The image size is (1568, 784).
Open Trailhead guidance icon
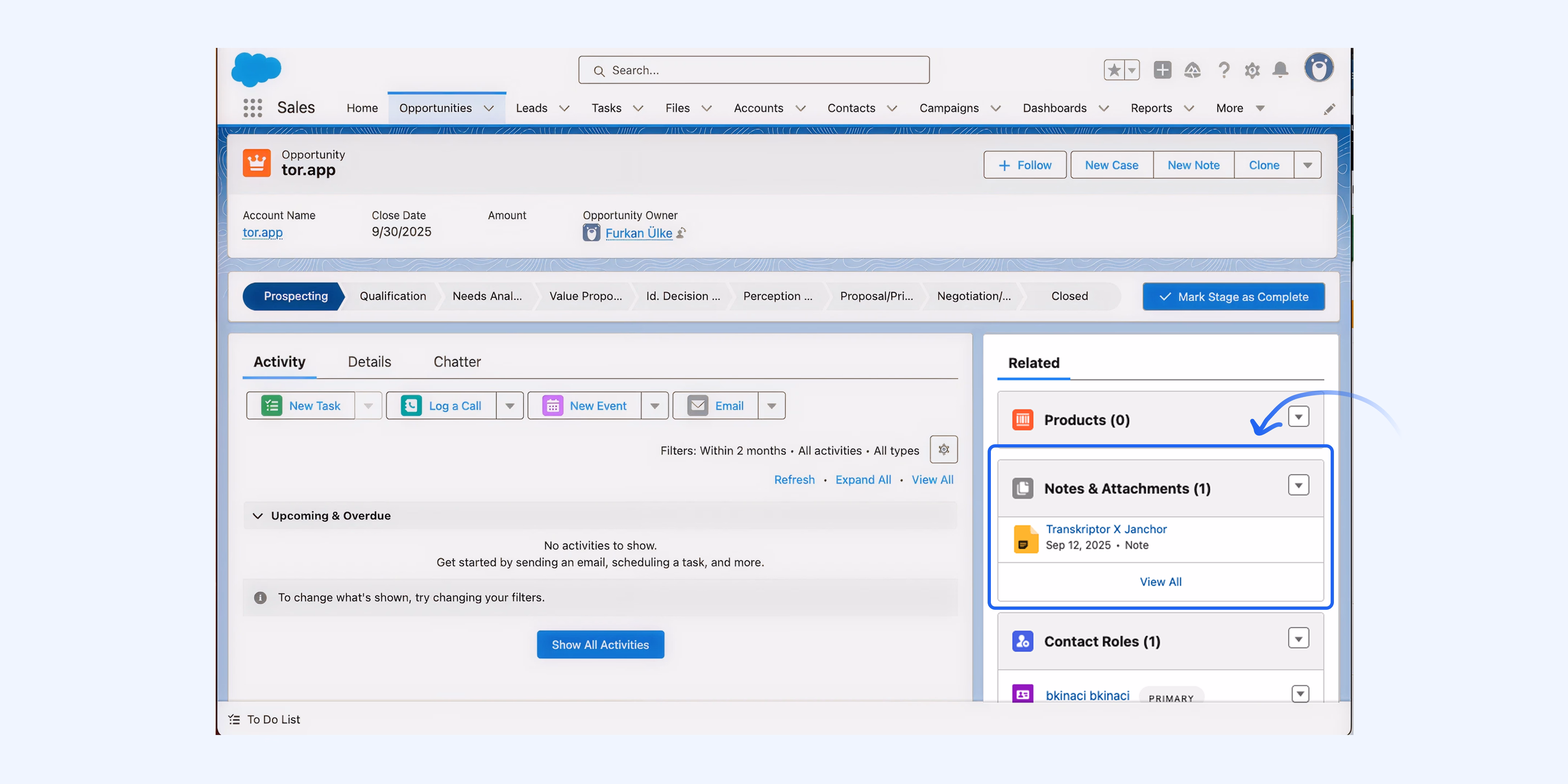click(1193, 70)
